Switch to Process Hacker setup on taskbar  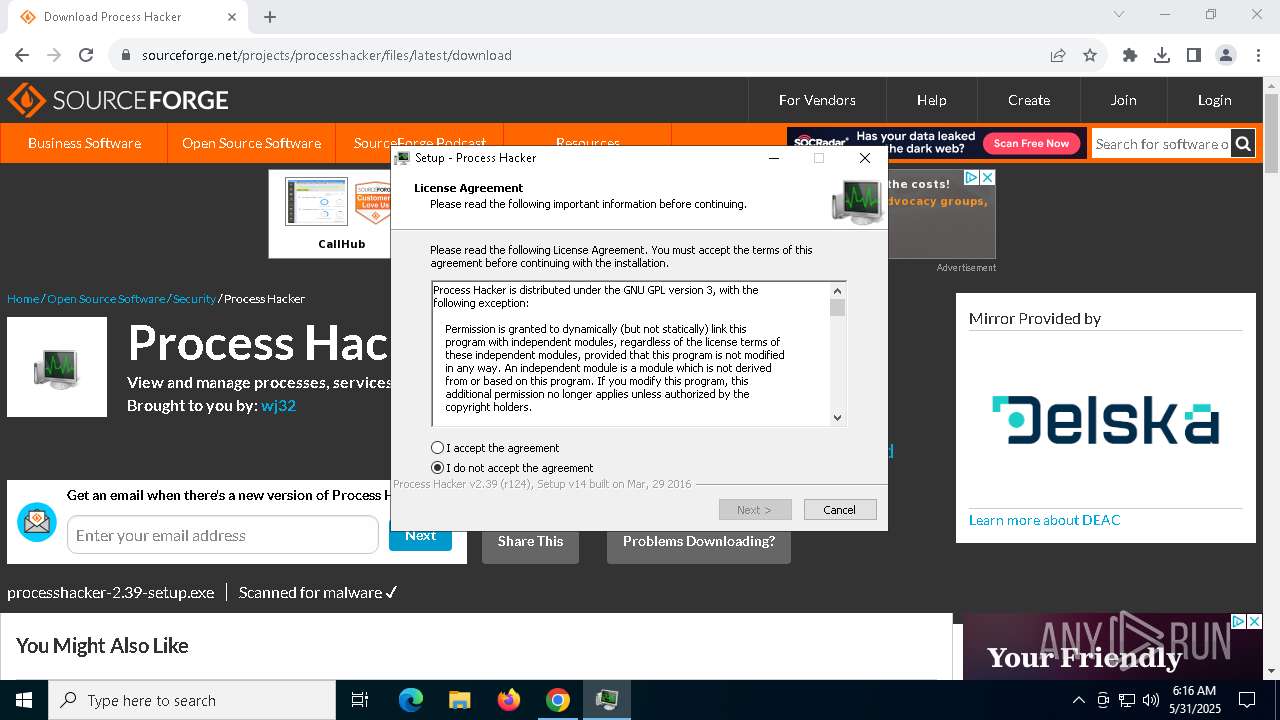pyautogui.click(x=607, y=700)
